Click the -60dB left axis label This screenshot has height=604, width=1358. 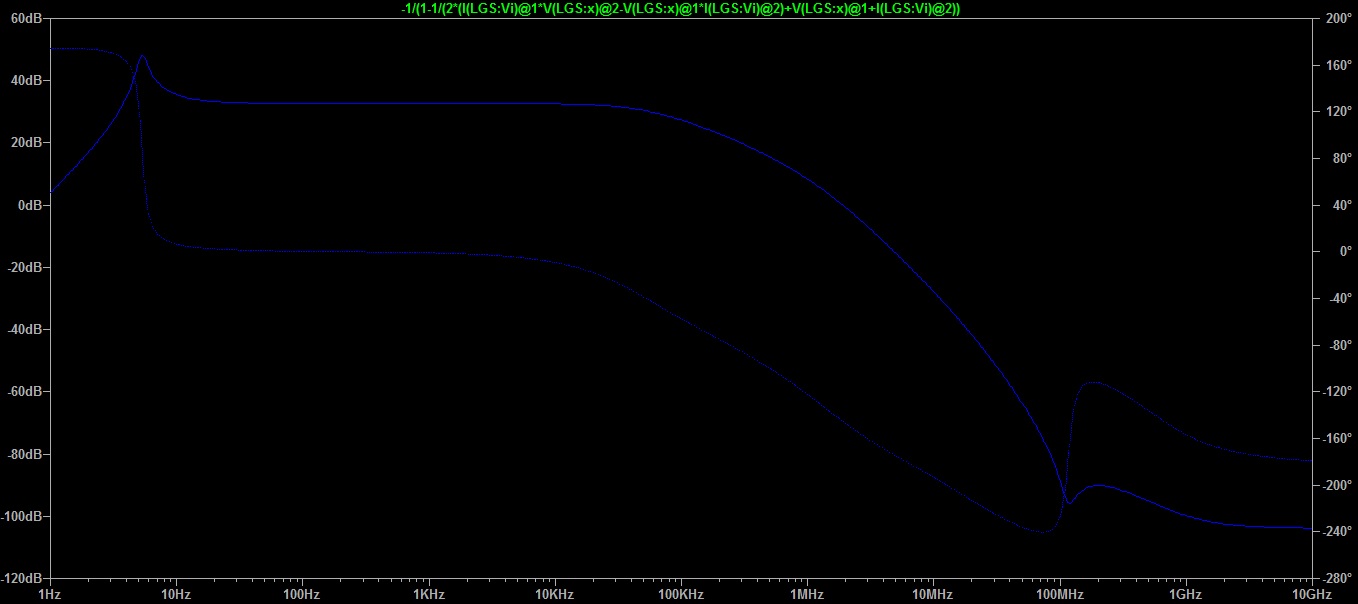point(23,391)
